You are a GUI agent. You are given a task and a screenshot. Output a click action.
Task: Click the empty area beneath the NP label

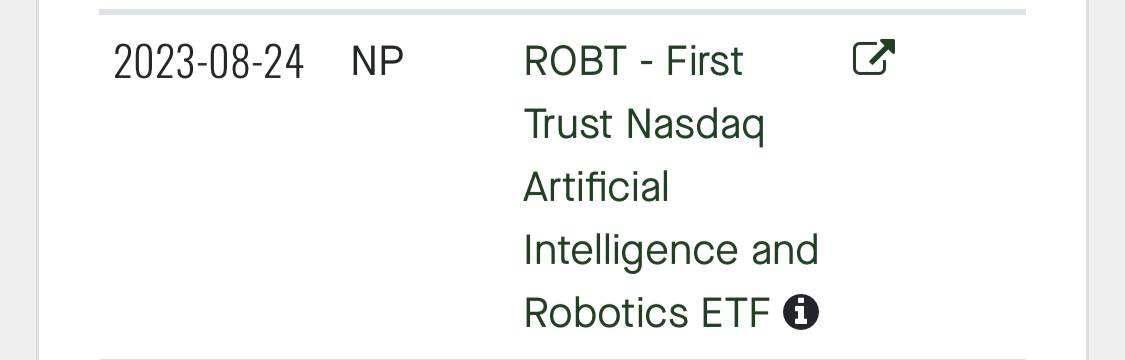click(423, 215)
